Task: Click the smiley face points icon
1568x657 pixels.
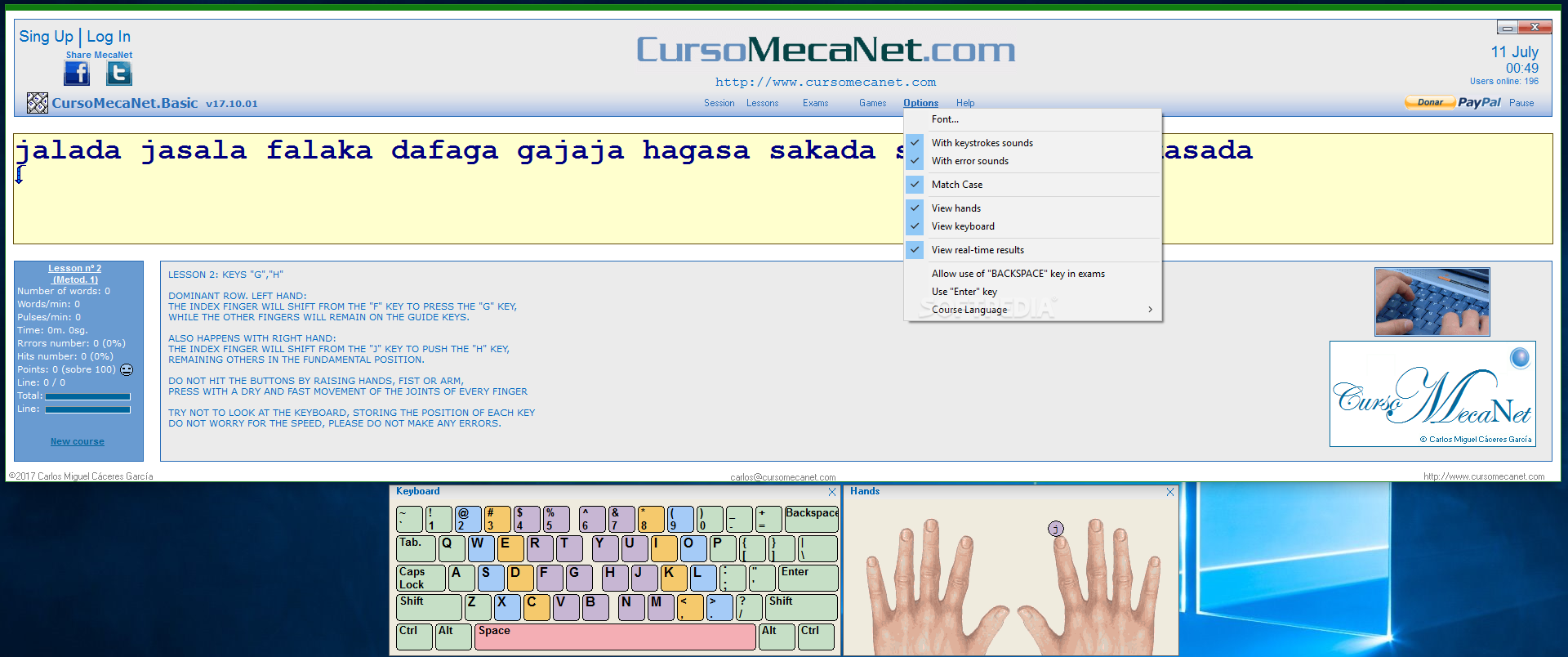Action: pyautogui.click(x=127, y=369)
